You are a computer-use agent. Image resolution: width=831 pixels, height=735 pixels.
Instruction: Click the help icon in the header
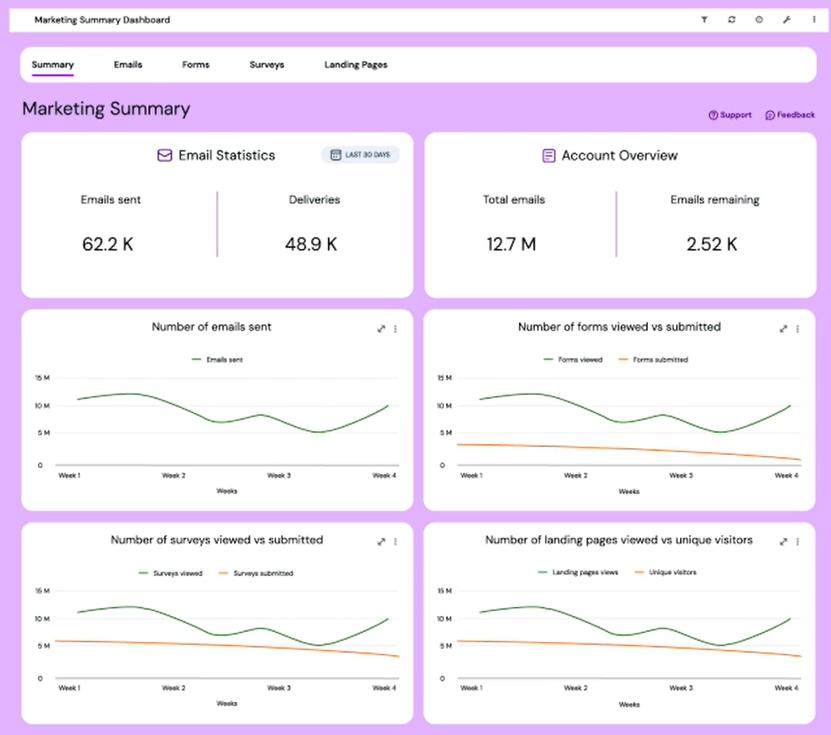point(760,19)
